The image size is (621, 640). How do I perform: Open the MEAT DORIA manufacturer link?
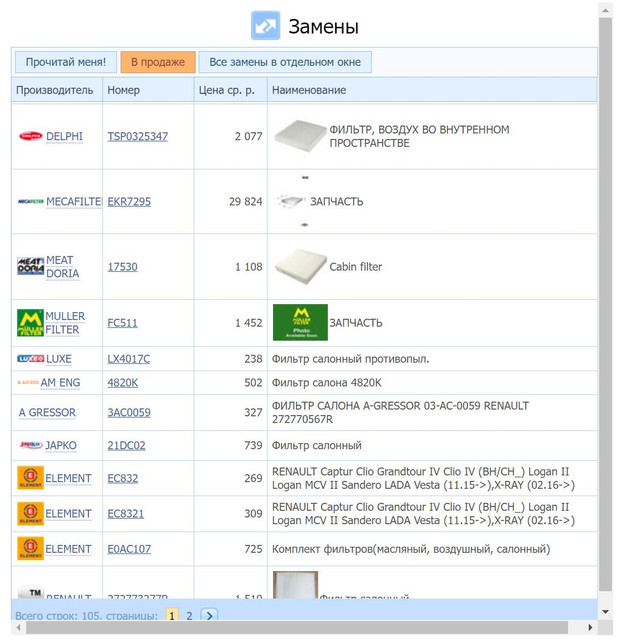(x=62, y=267)
